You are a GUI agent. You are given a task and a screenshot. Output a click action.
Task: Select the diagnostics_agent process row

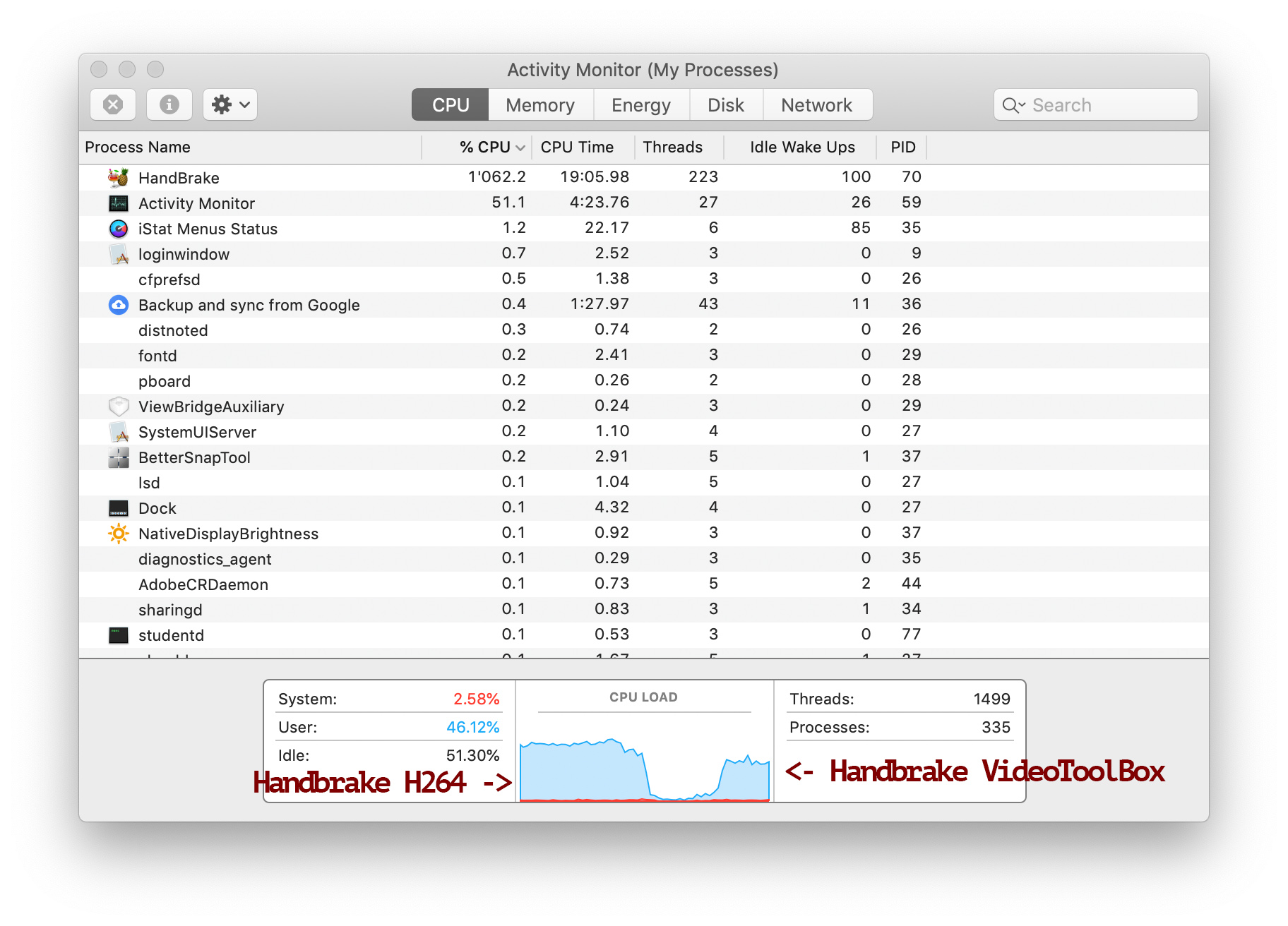coord(644,558)
